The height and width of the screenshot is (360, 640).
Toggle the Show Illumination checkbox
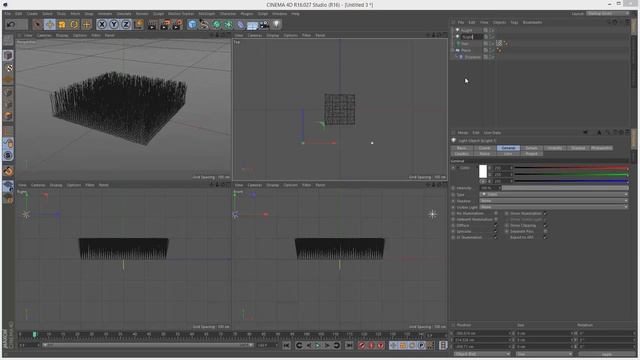545,213
